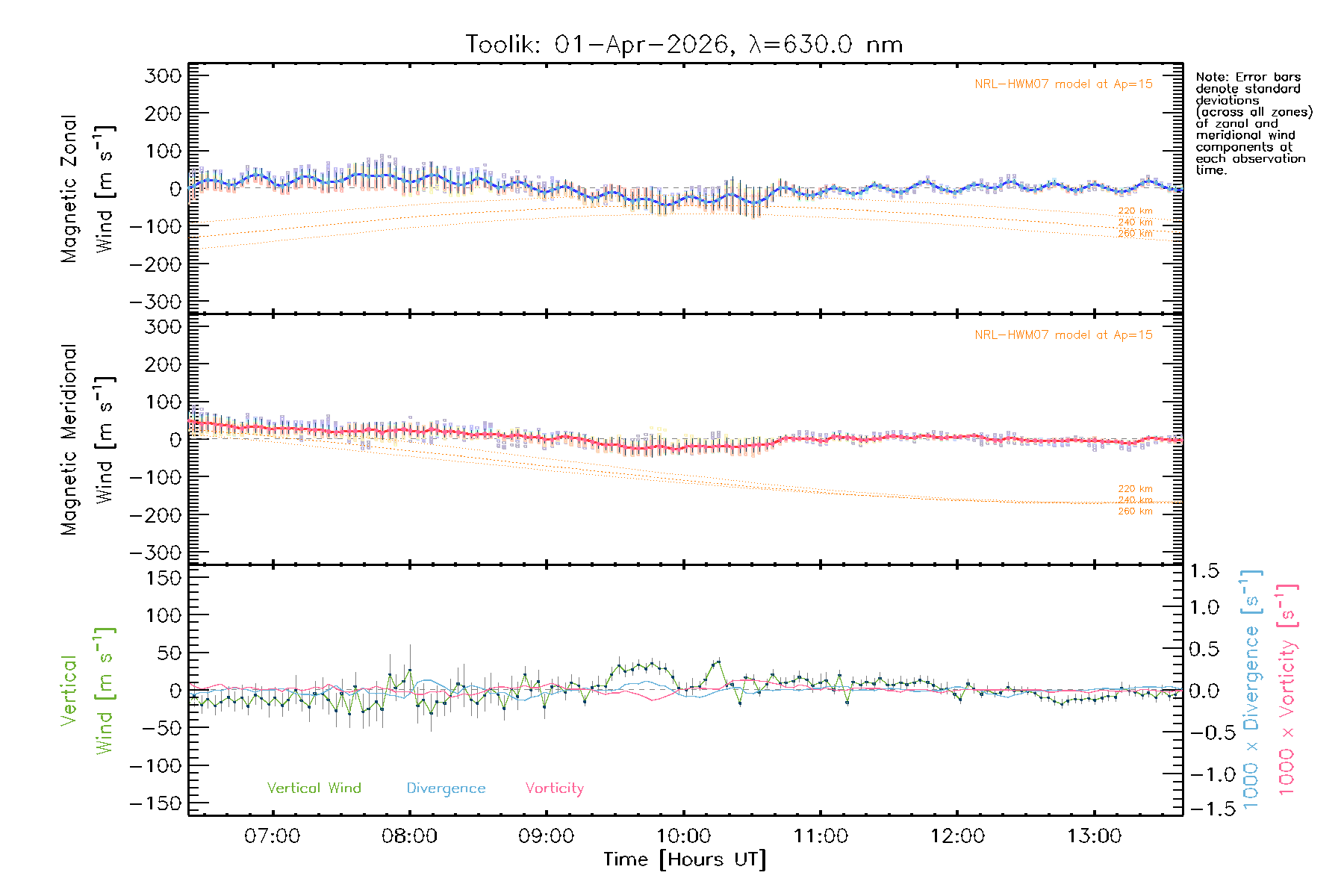Click the 07:00 time axis tick label
The width and height of the screenshot is (1344, 896).
(x=272, y=836)
